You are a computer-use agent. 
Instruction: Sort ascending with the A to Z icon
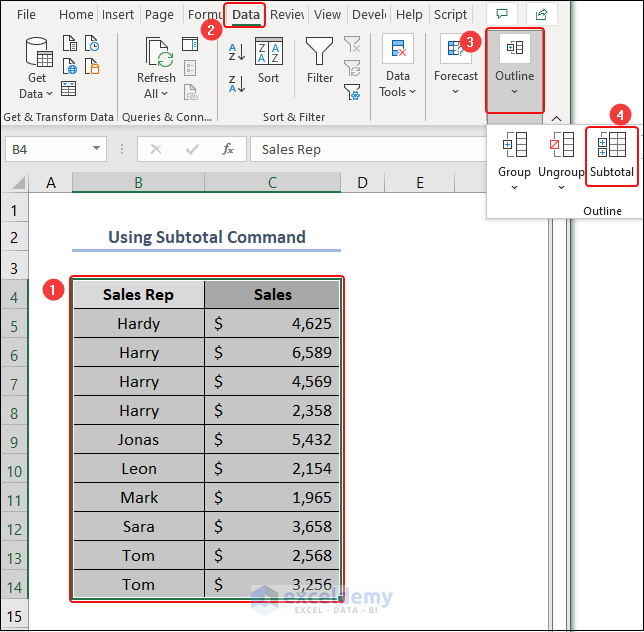[x=236, y=51]
